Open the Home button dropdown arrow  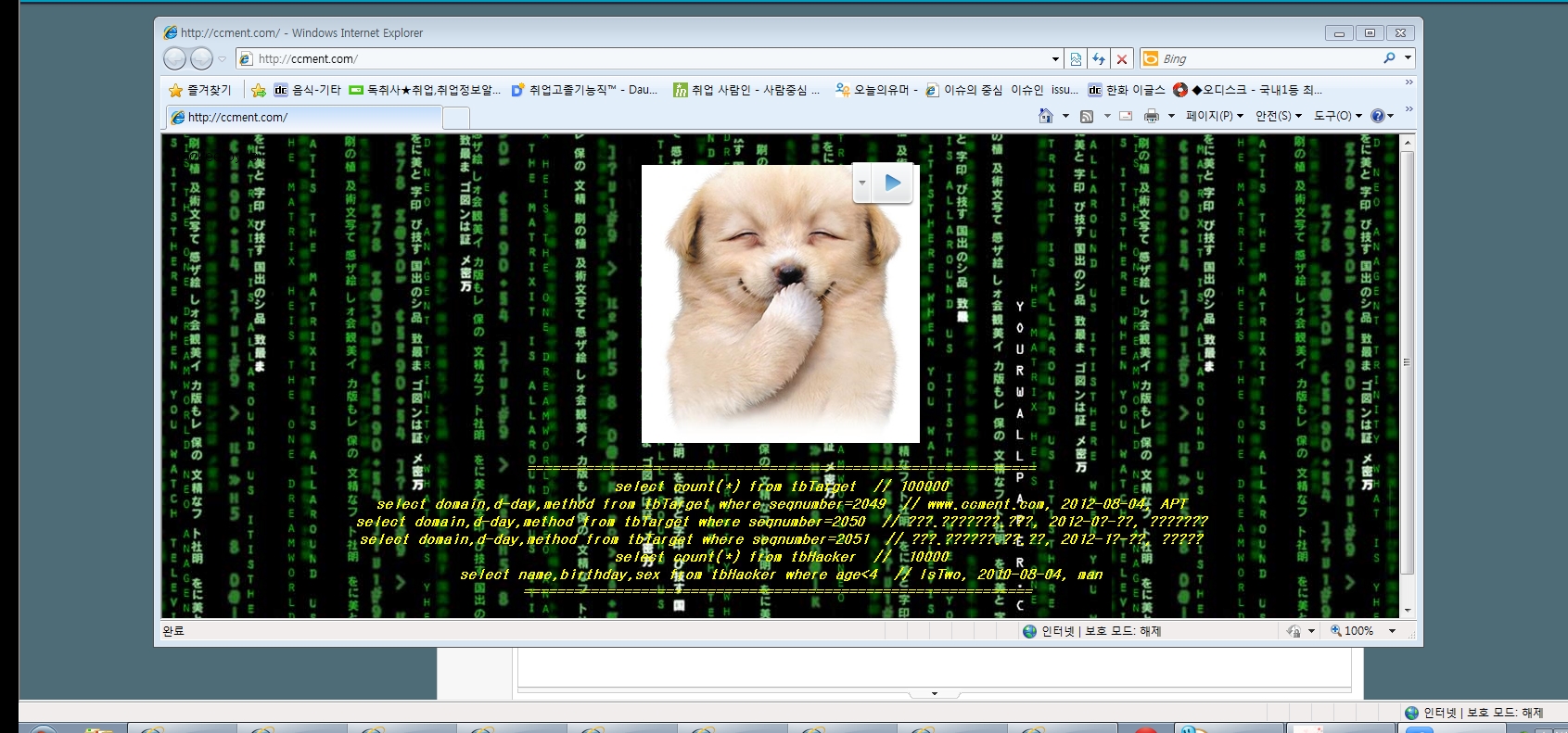coord(1065,116)
